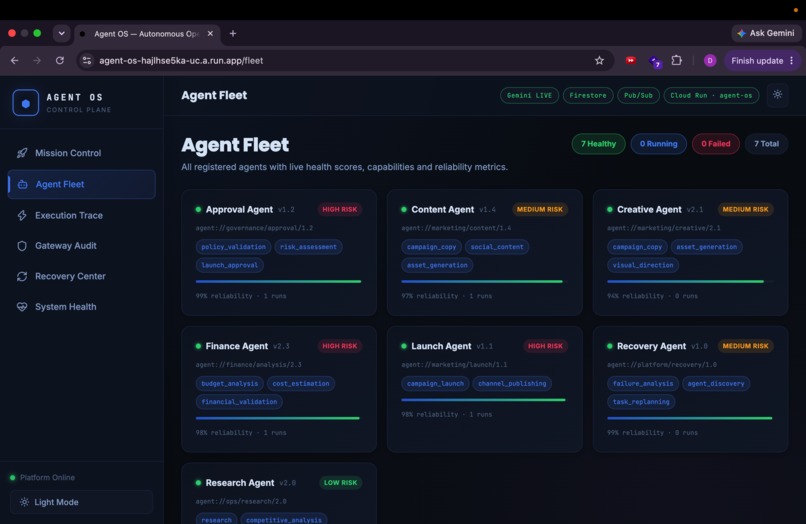Click the Gemini LIVE status badge
Image resolution: width=806 pixels, height=524 pixels.
(529, 95)
